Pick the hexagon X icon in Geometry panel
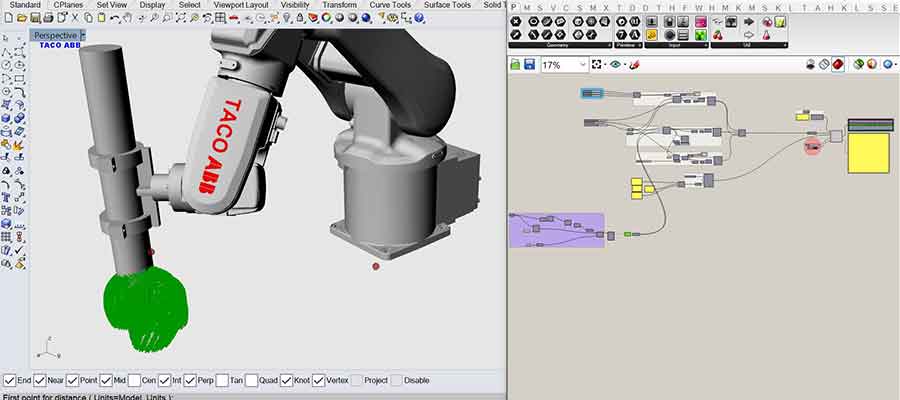900x400 pixels. coord(516,22)
